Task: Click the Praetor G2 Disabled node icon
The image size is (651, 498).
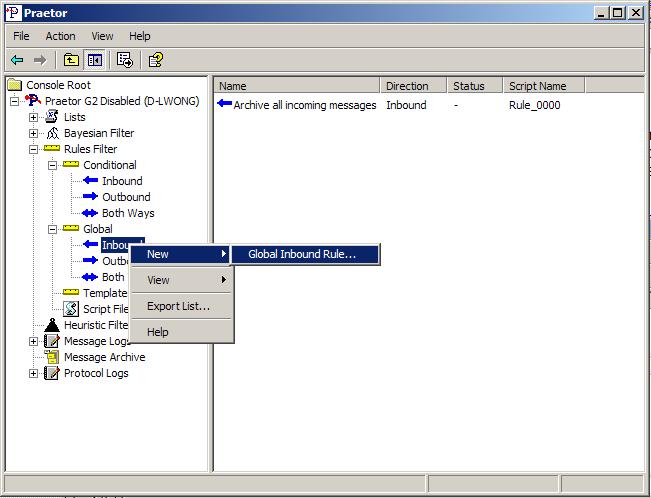Action: coord(33,101)
